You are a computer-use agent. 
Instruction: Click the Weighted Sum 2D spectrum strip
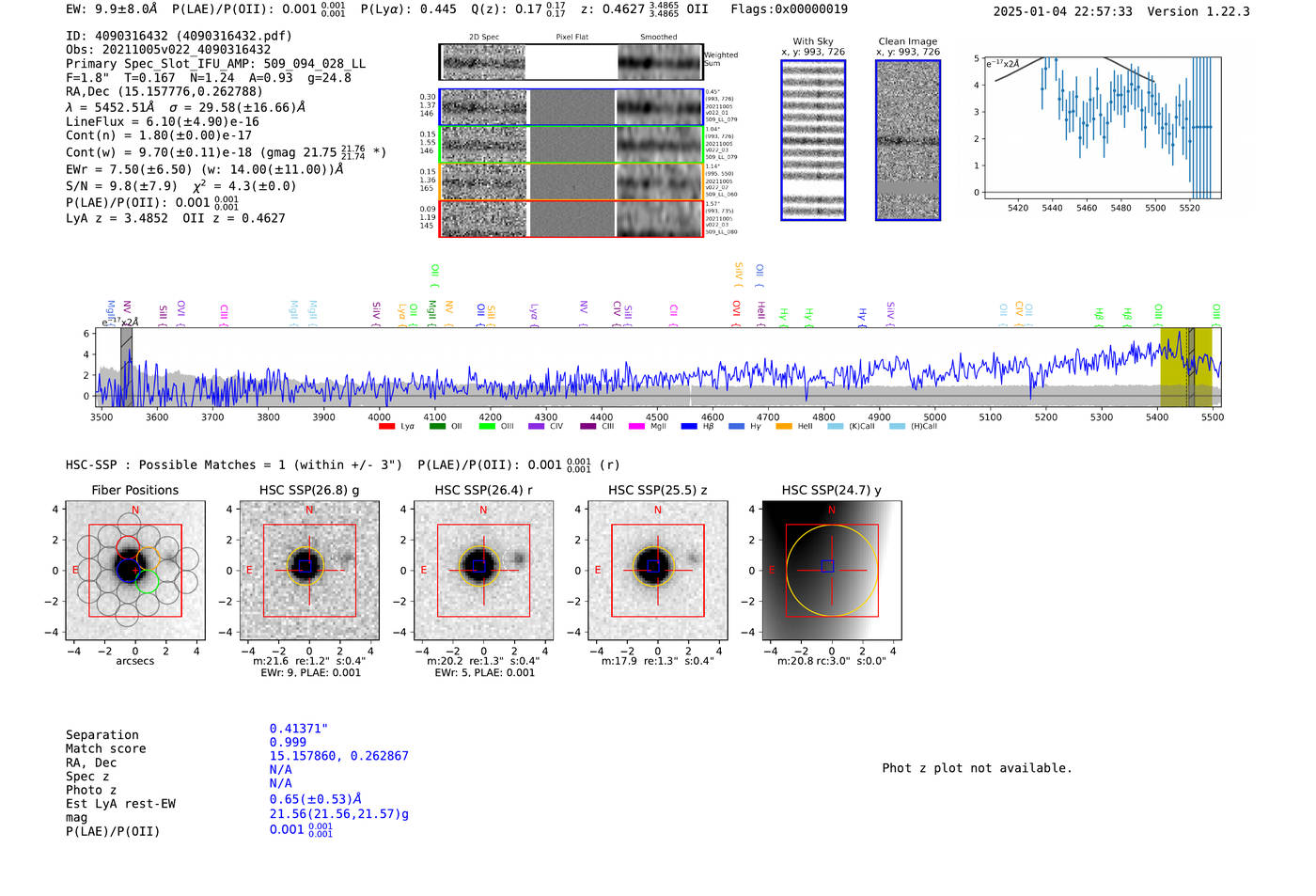[571, 62]
